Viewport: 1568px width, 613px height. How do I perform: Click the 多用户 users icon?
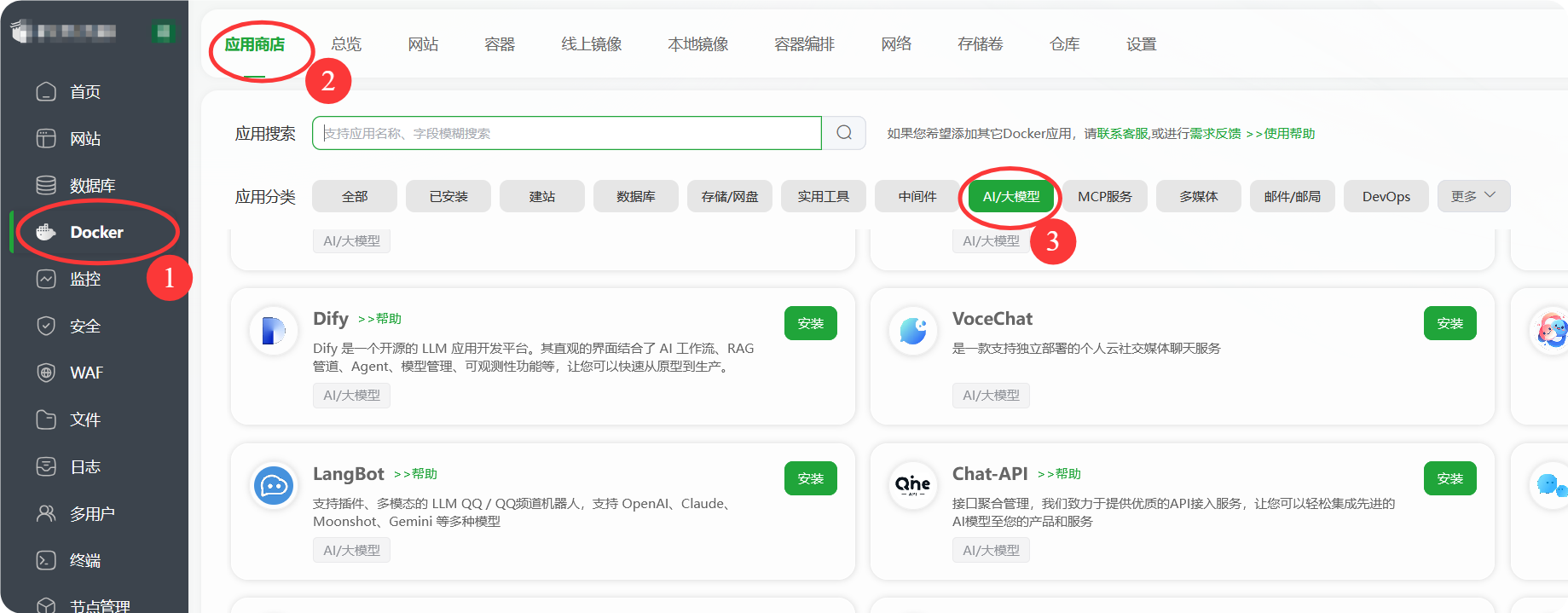(46, 513)
